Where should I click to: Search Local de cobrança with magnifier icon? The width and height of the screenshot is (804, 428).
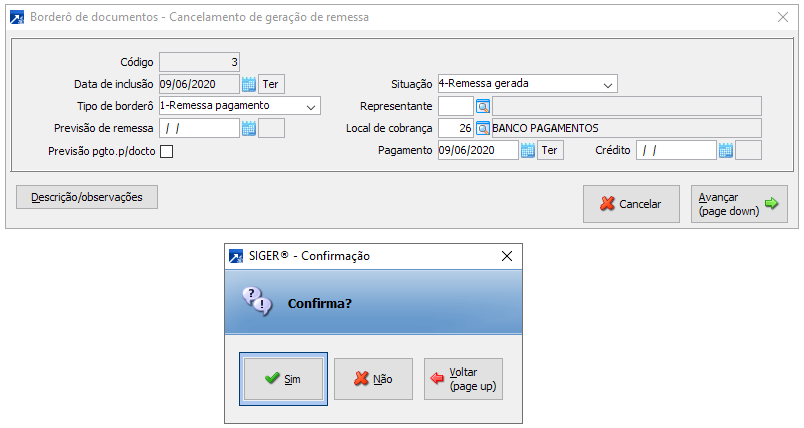483,128
